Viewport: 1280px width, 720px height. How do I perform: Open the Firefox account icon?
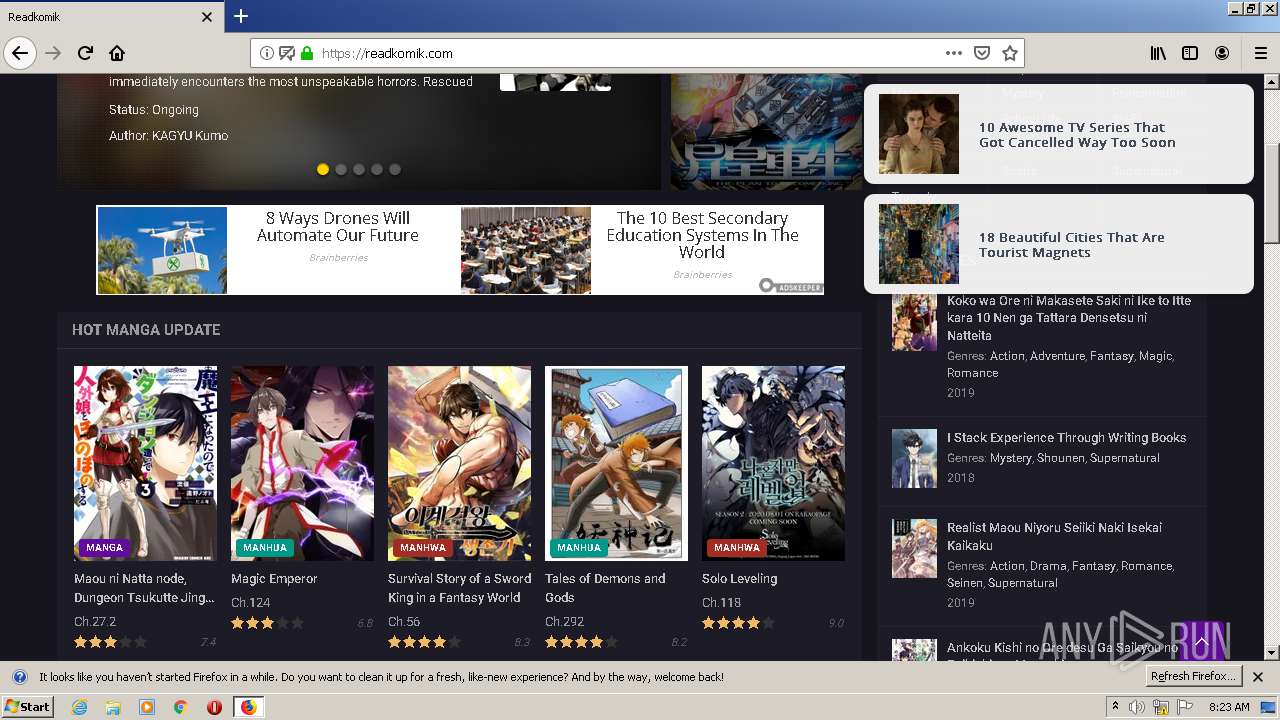(x=1222, y=53)
